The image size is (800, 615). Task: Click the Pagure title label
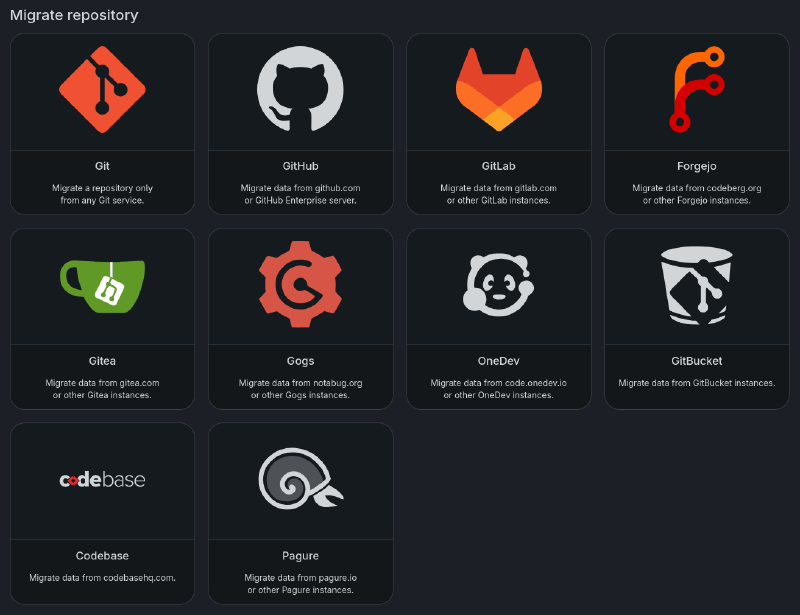click(300, 556)
